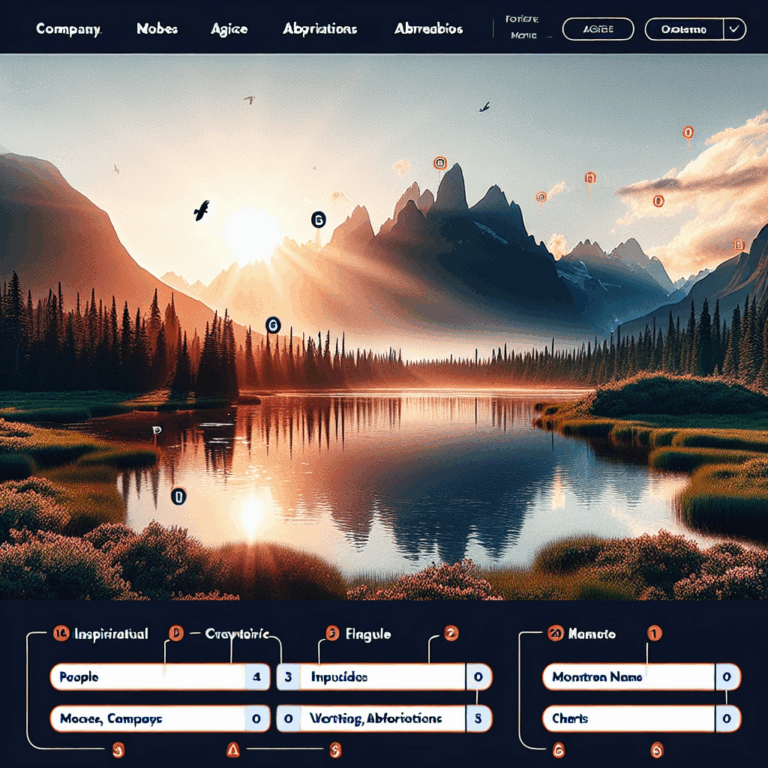This screenshot has width=768, height=768.
Task: Click the topmost orange marker in the right sky
Action: [x=688, y=132]
